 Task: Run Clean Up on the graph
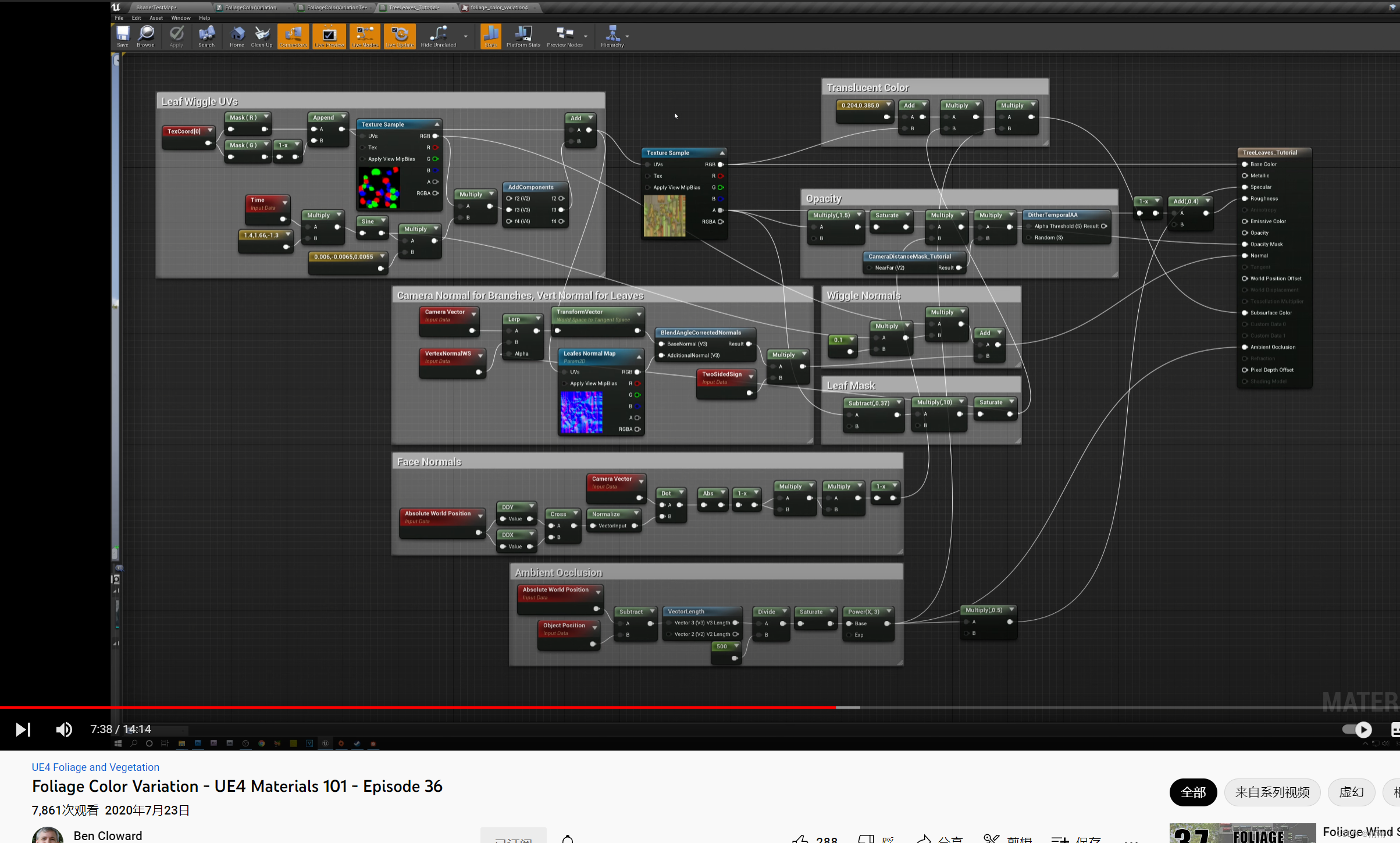[261, 36]
